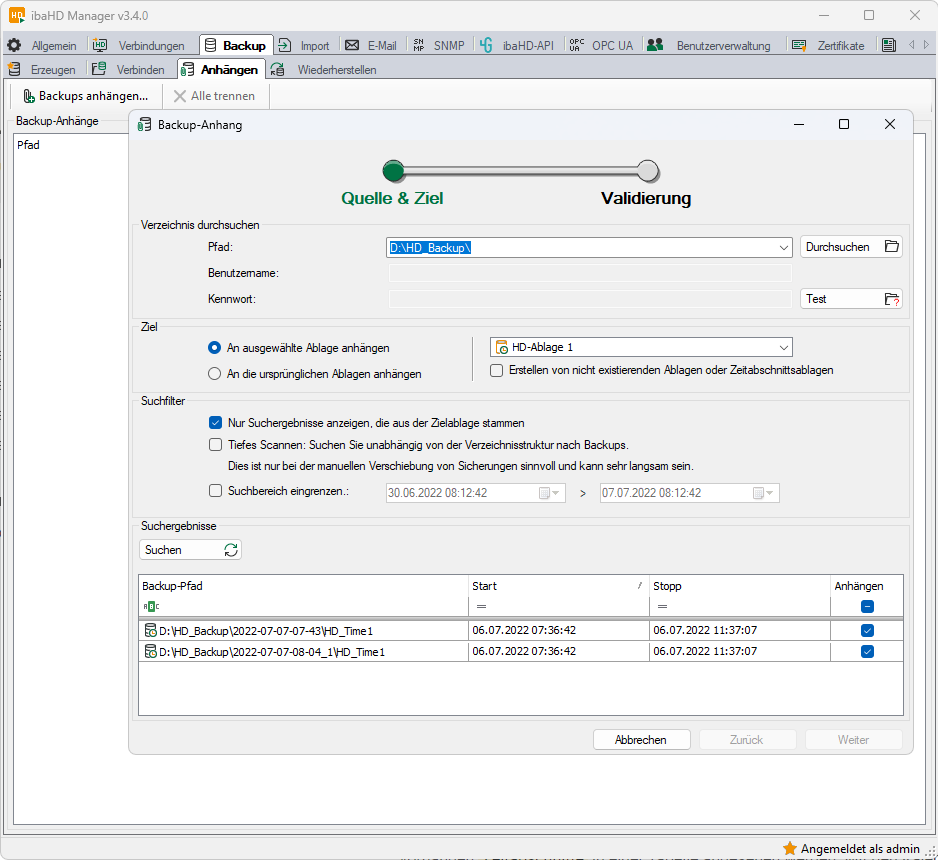Enable the Tiefes Scannen checkbox
Image resolution: width=938 pixels, height=860 pixels.
click(x=215, y=445)
